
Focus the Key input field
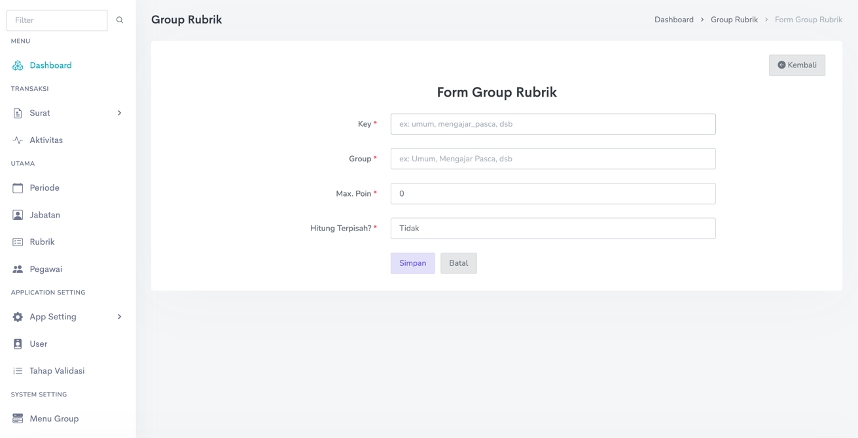[x=552, y=124]
